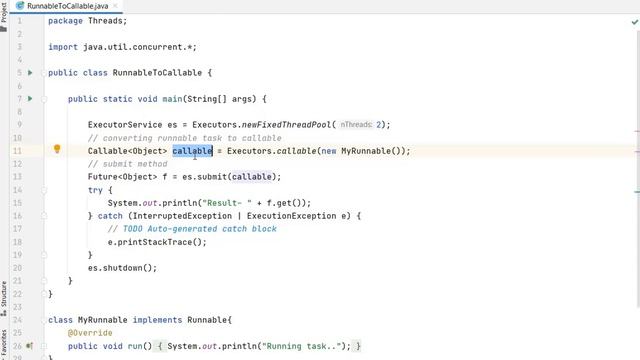
Task: Click 'ExecutorService' type on line 9
Action: [x=125, y=125]
